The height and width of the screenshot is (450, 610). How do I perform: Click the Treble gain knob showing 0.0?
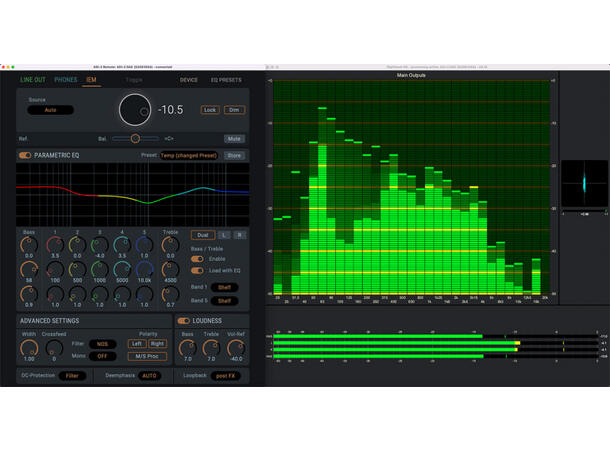point(170,245)
